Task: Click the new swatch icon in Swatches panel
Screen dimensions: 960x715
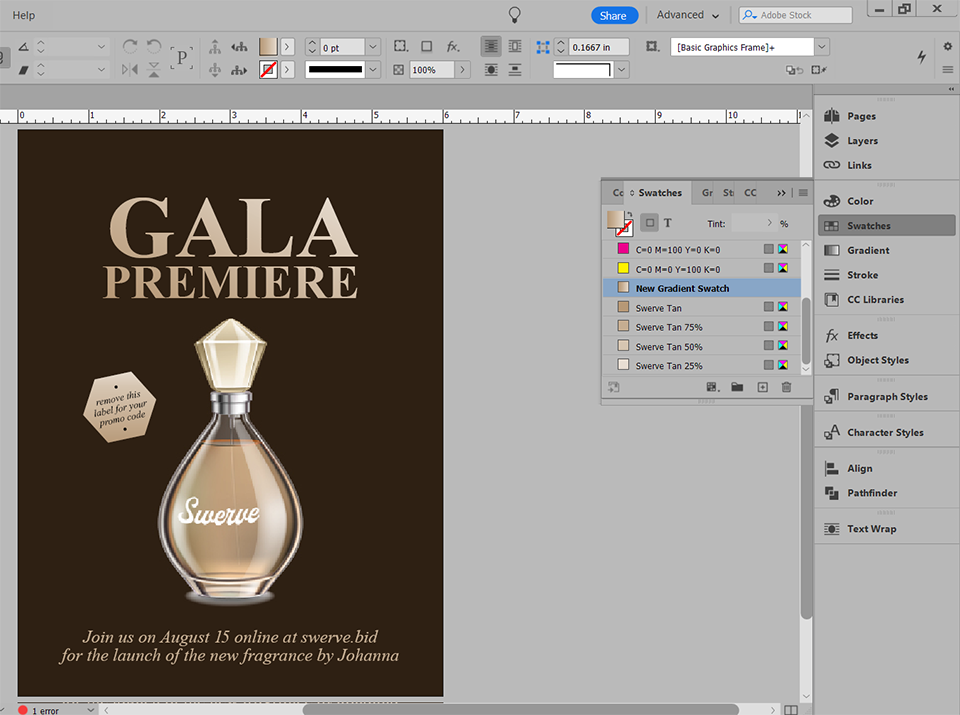Action: (762, 387)
